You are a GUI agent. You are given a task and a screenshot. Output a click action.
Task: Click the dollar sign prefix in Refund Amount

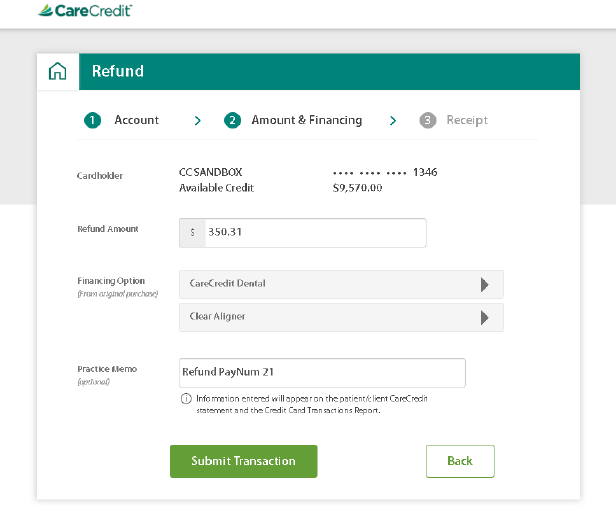tap(192, 233)
